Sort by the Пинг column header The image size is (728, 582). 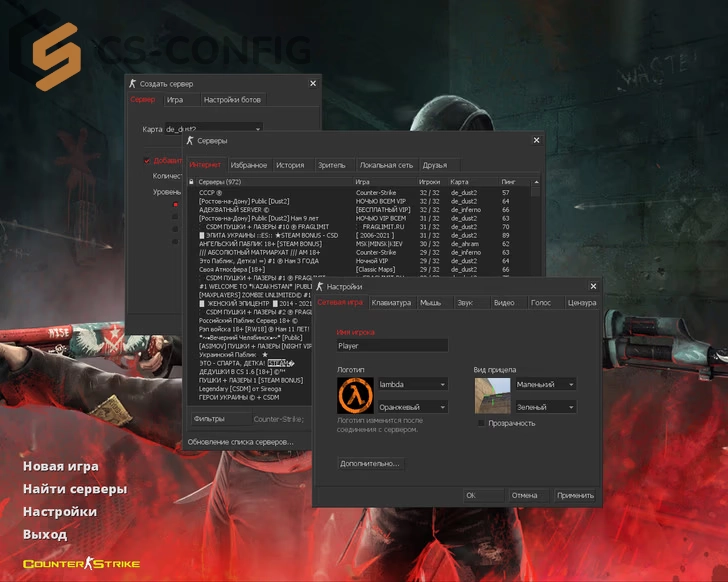pyautogui.click(x=514, y=182)
